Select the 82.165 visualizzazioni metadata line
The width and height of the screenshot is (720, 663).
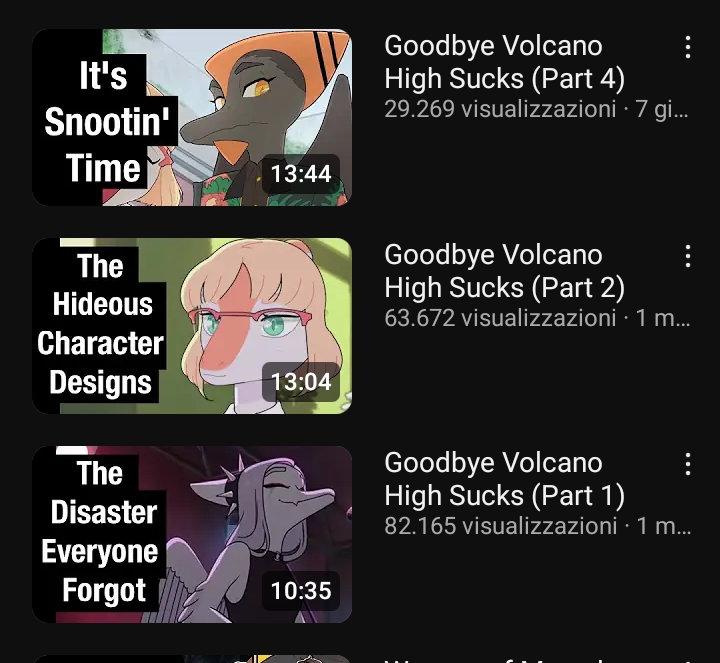537,526
